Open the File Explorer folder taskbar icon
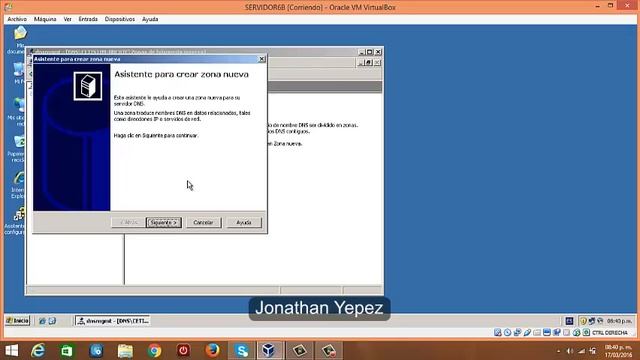 click(125, 351)
